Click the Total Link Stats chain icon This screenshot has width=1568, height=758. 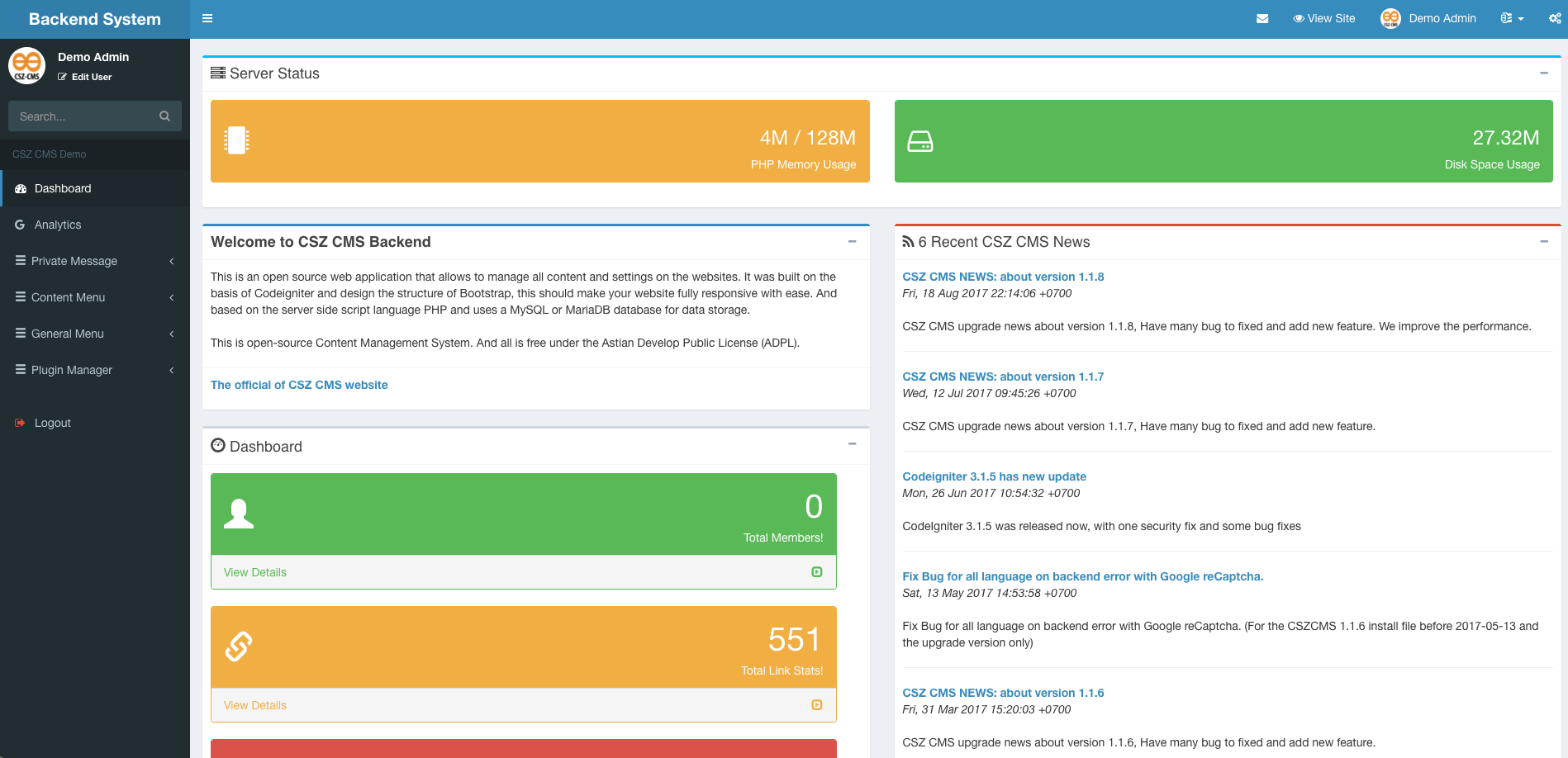pos(239,647)
